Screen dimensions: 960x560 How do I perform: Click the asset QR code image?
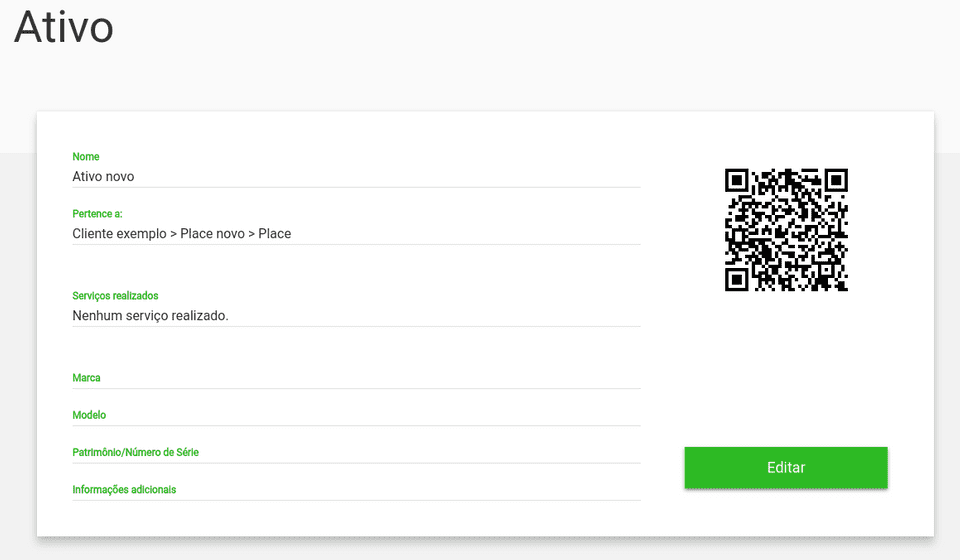786,229
